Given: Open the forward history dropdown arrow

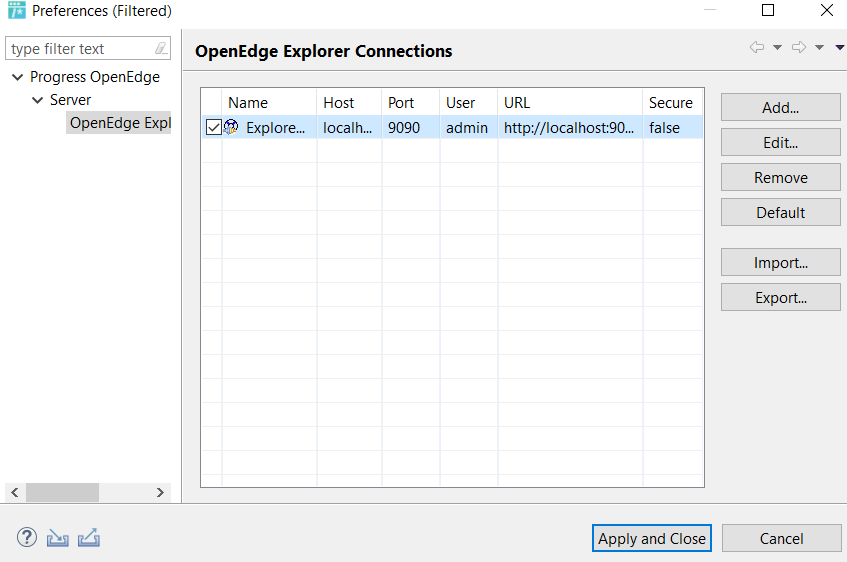Looking at the screenshot, I should 819,48.
